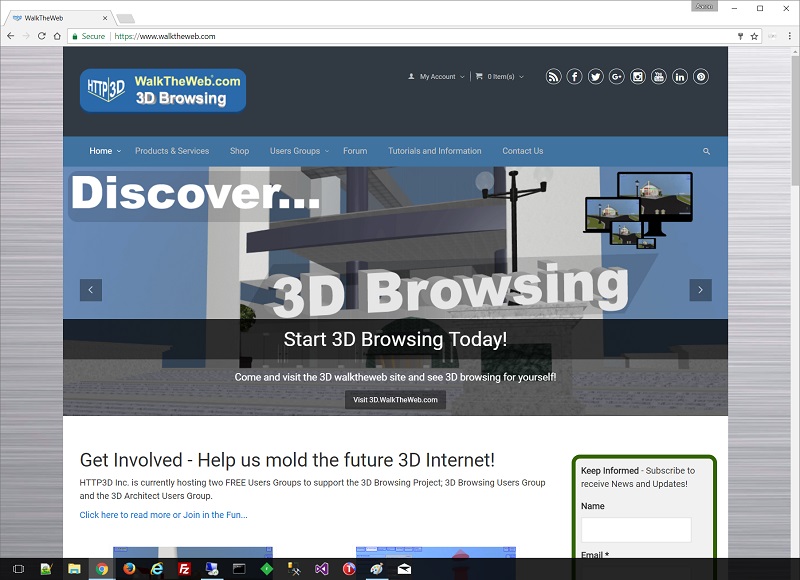Click the 'Start 3D Browsing Today!' heading
800x580 pixels.
tap(395, 339)
